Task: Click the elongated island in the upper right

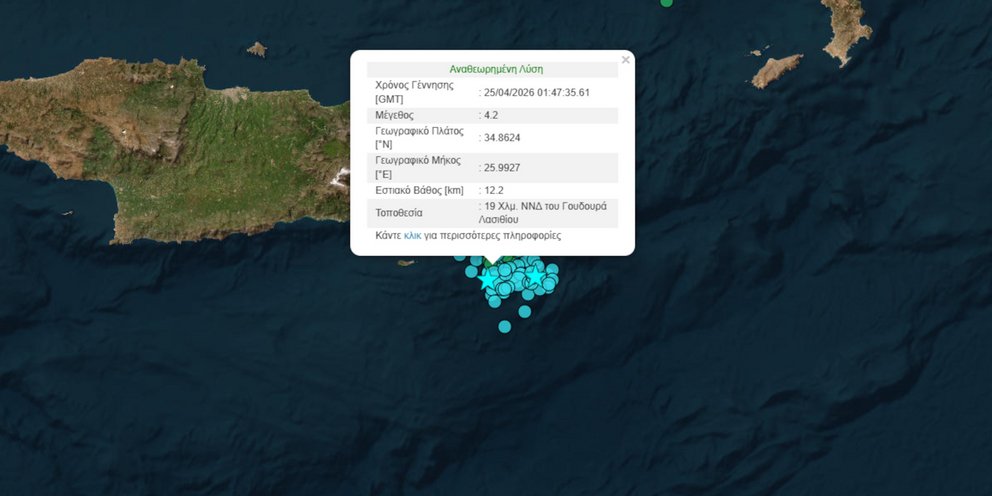Action: [777, 71]
